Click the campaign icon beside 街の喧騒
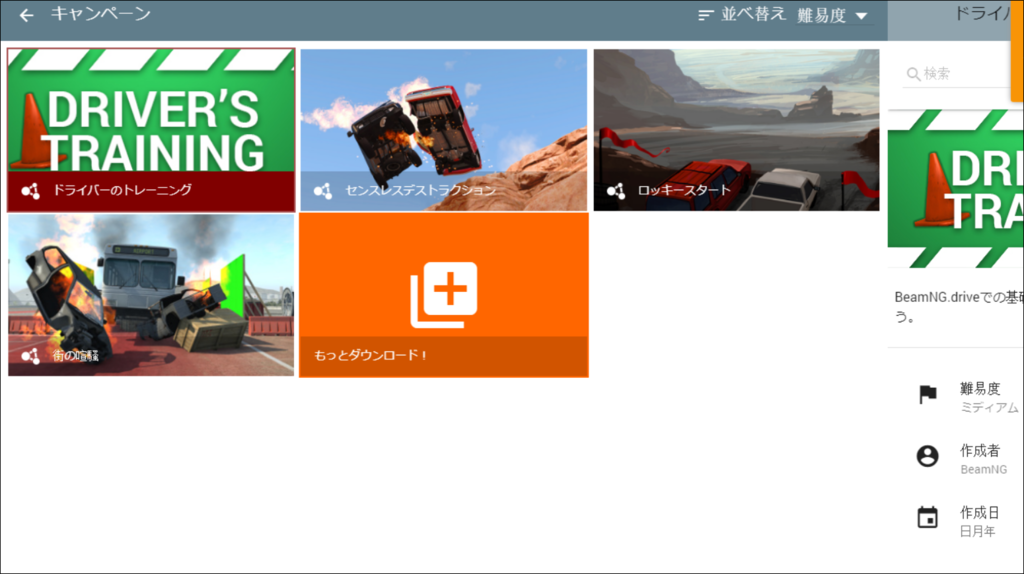Viewport: 1024px width, 574px height. [x=30, y=356]
